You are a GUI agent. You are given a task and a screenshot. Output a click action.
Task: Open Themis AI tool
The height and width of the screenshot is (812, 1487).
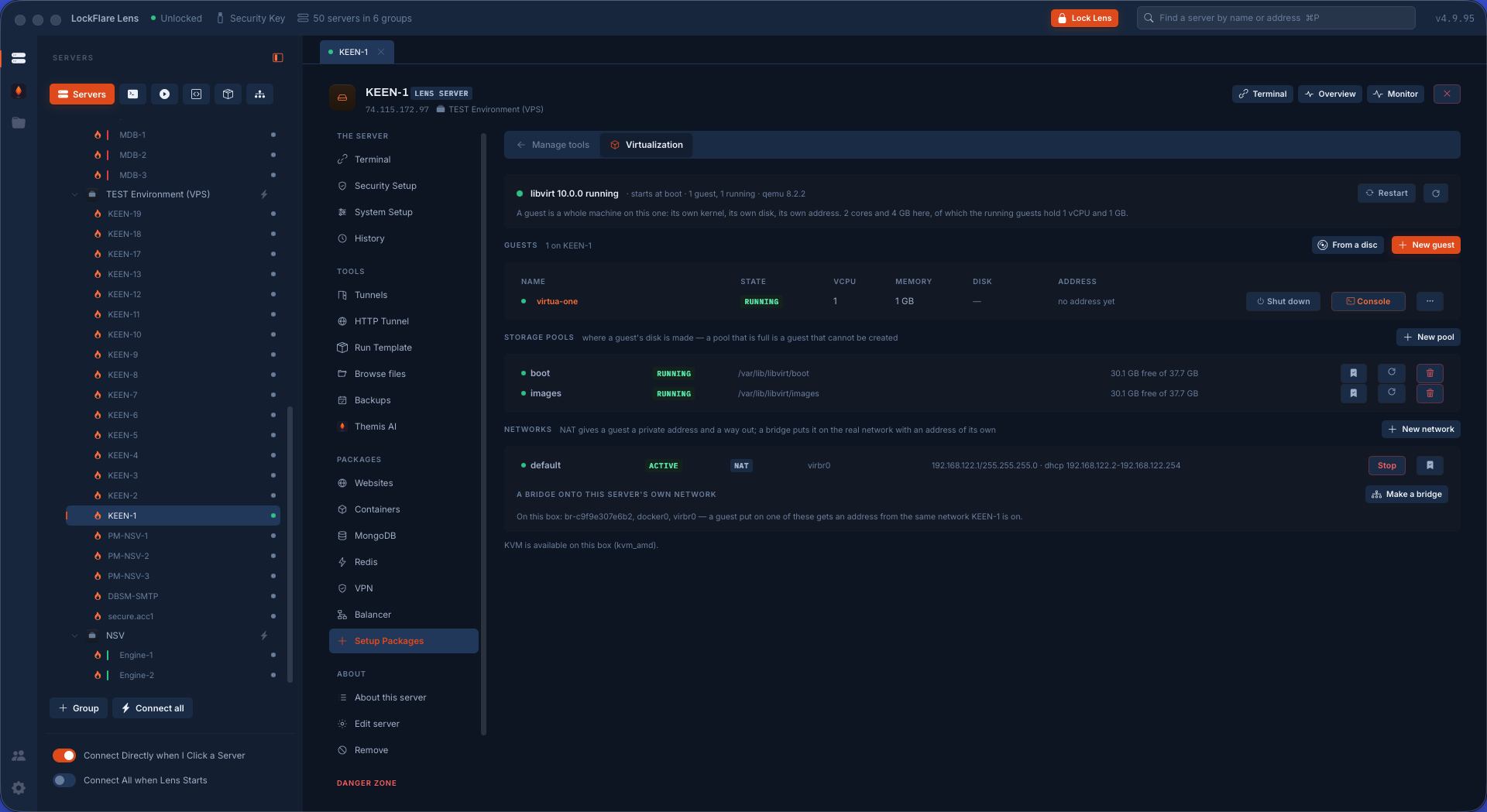tap(404, 427)
